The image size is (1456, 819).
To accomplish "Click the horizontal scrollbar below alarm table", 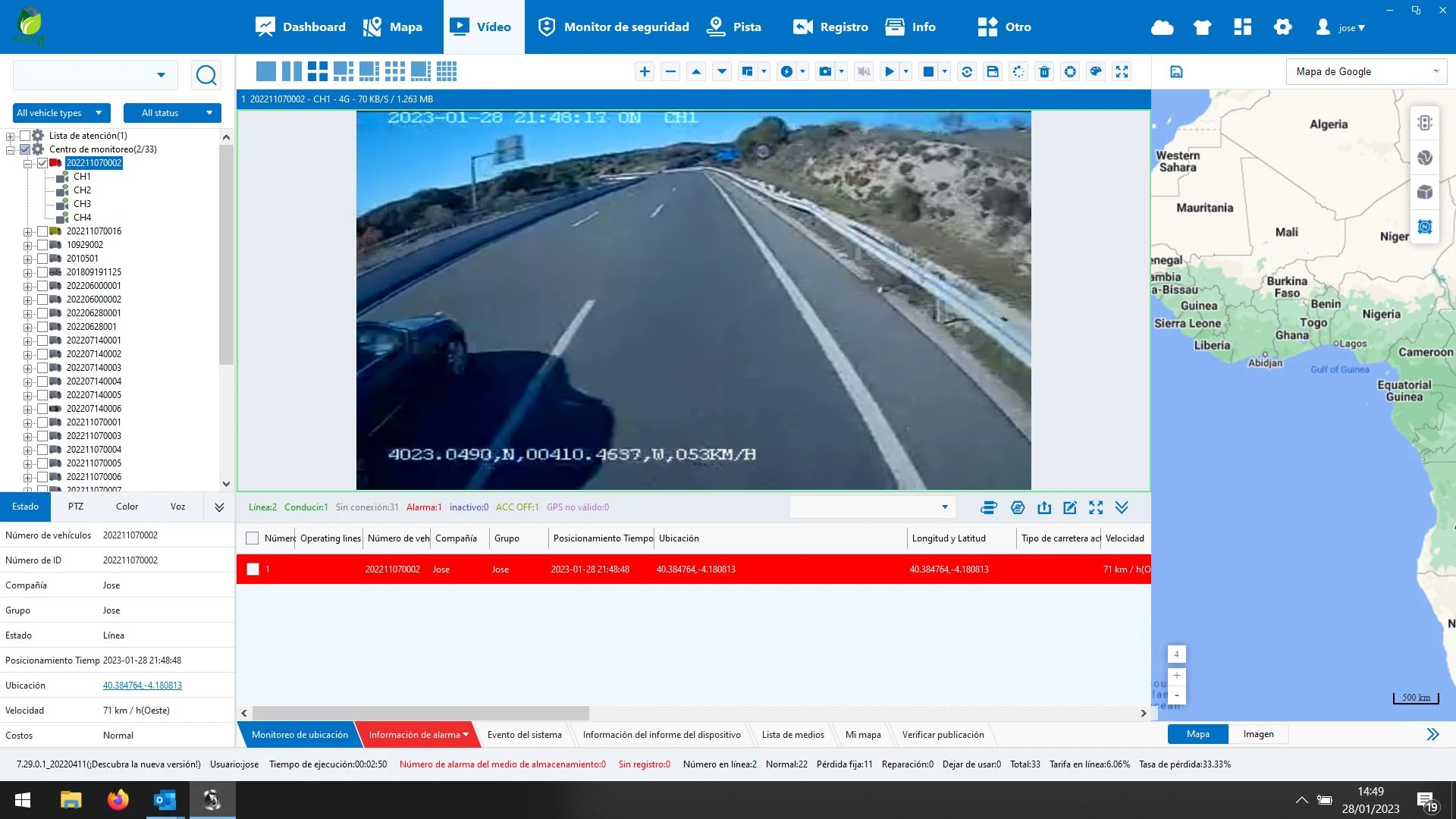I will 420,713.
